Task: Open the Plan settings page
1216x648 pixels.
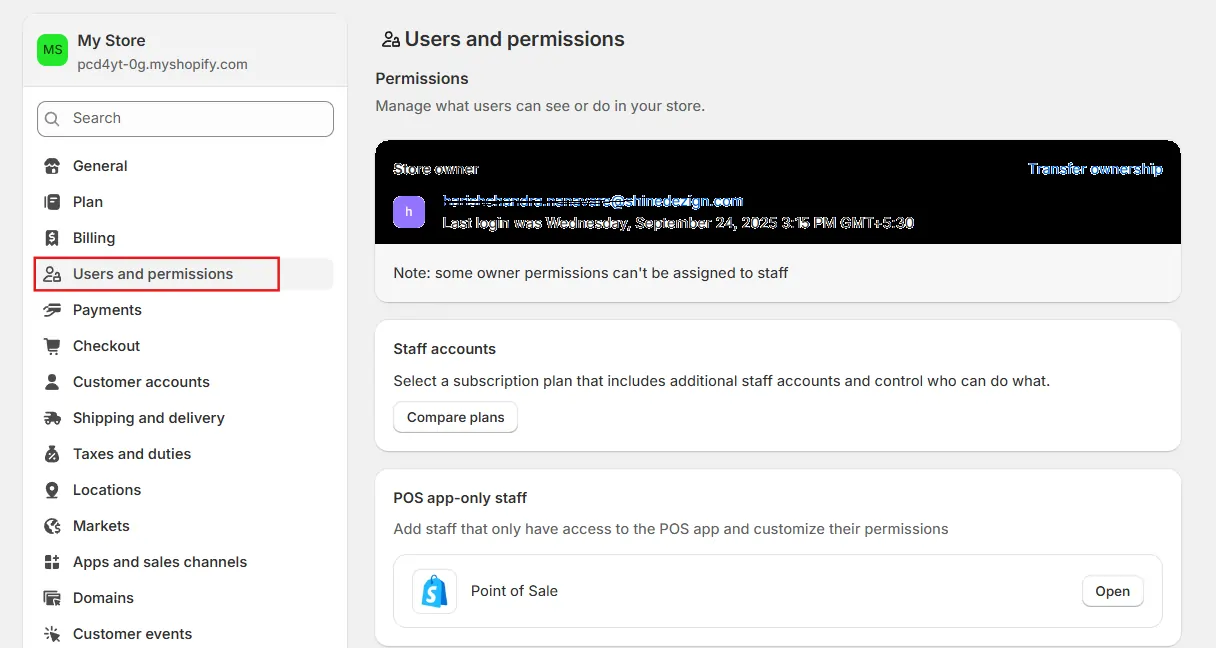Action: (x=88, y=202)
